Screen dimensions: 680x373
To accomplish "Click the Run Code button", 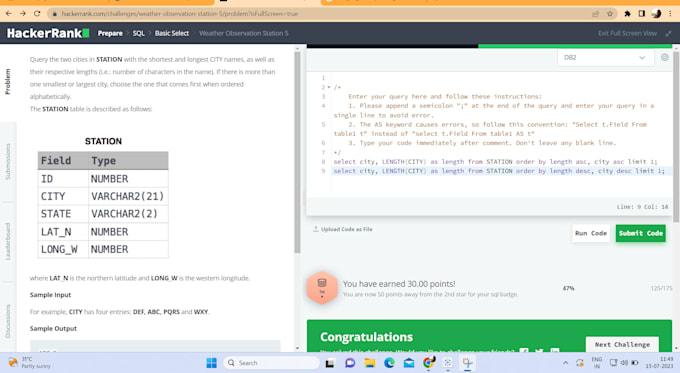I will (591, 233).
